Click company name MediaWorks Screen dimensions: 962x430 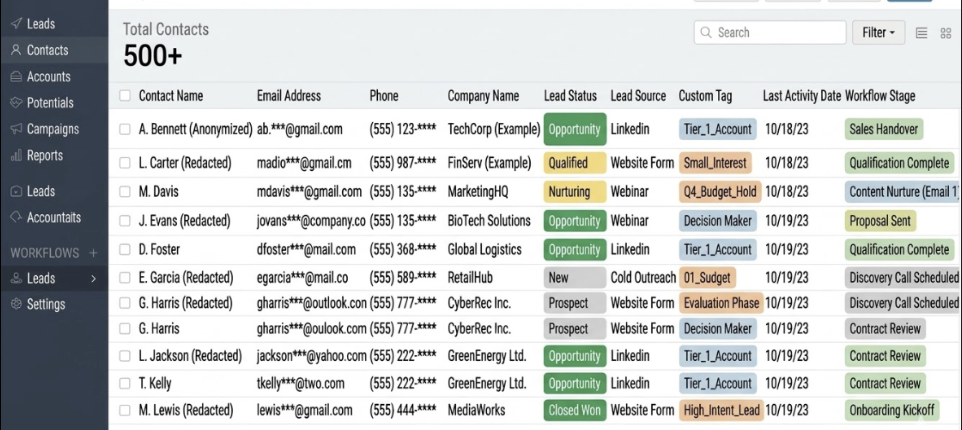(x=476, y=410)
